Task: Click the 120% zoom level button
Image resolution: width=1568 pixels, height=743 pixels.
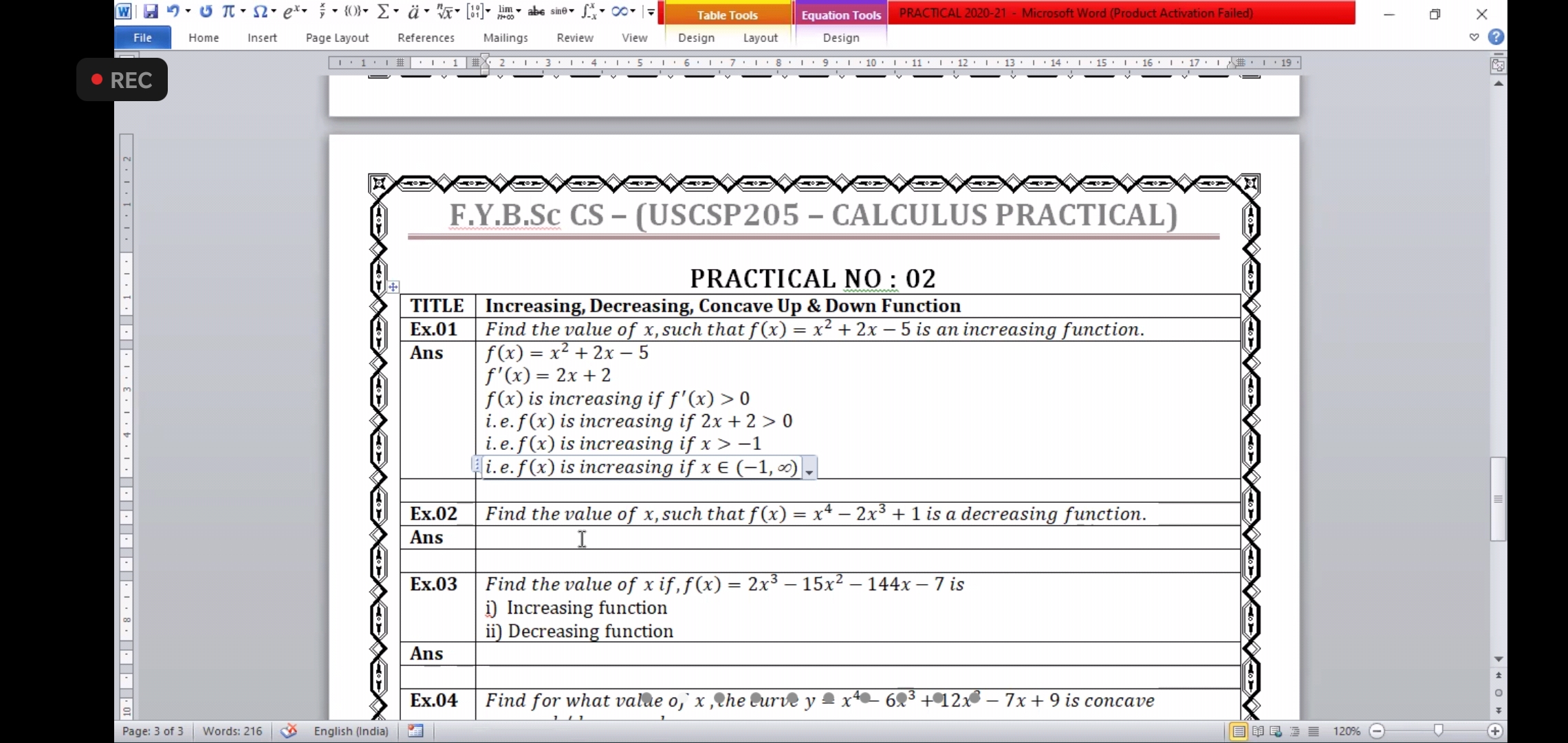Action: (1346, 731)
